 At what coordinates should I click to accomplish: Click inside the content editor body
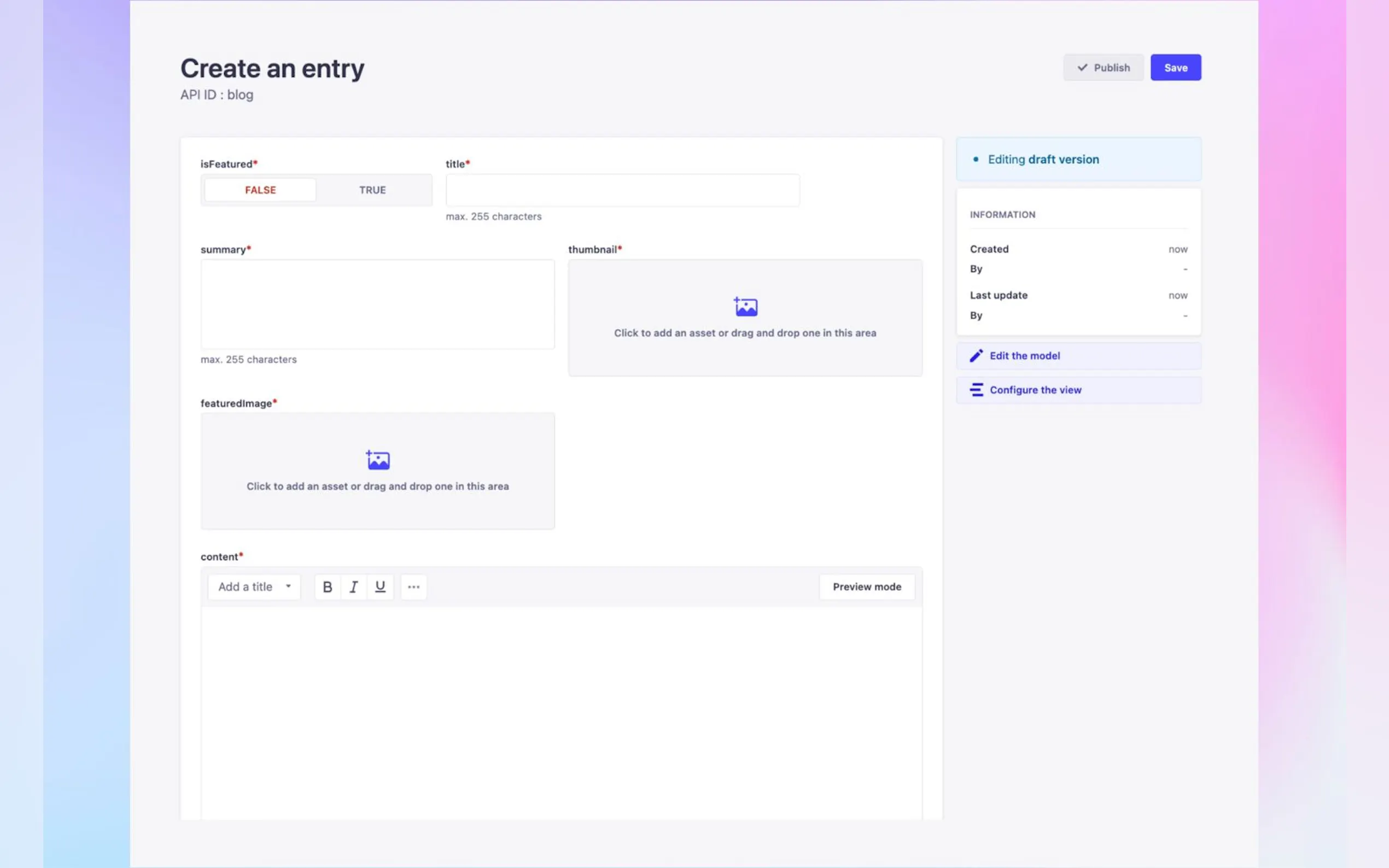[x=561, y=712]
